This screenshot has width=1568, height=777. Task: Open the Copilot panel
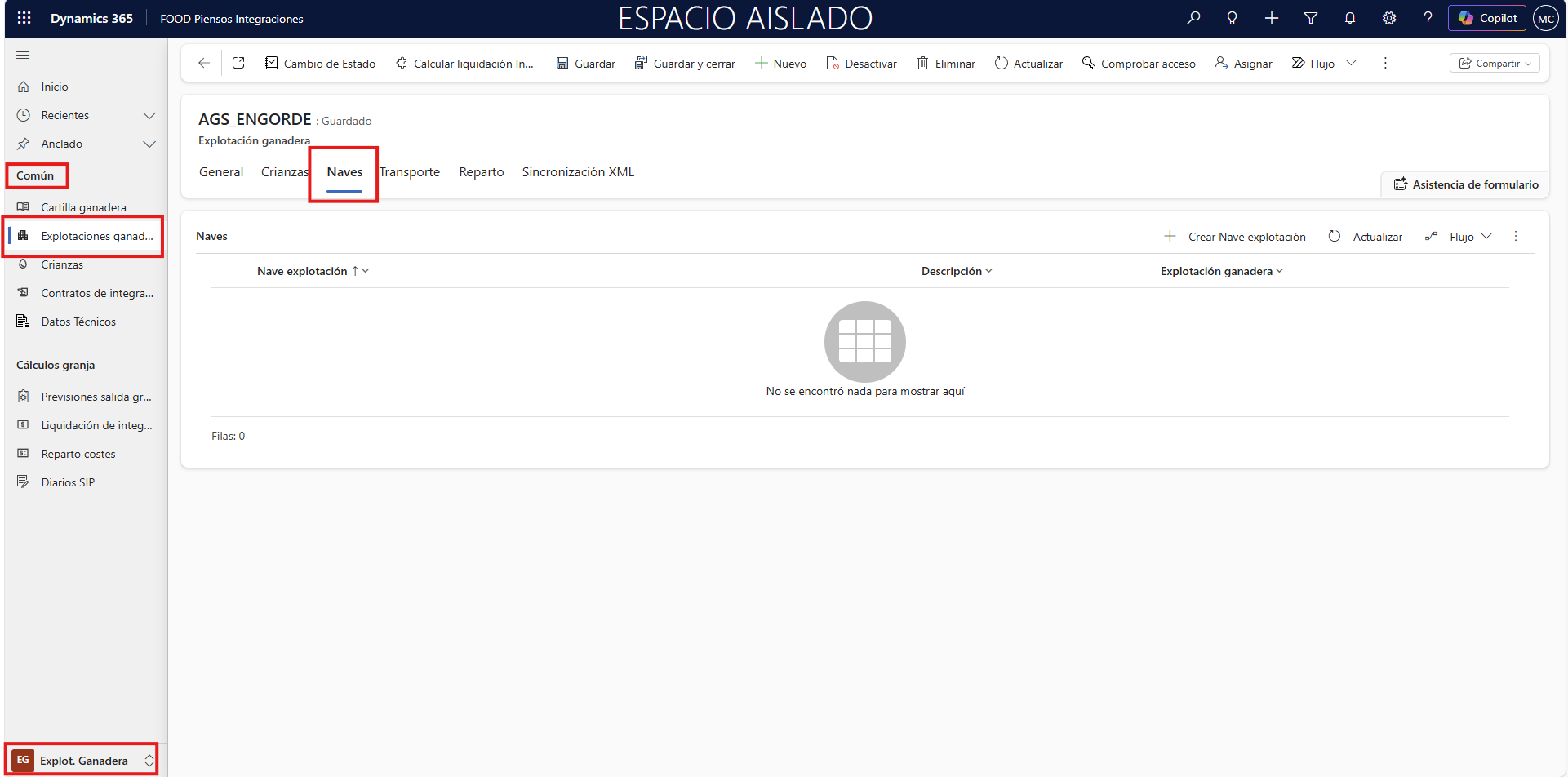[x=1487, y=18]
